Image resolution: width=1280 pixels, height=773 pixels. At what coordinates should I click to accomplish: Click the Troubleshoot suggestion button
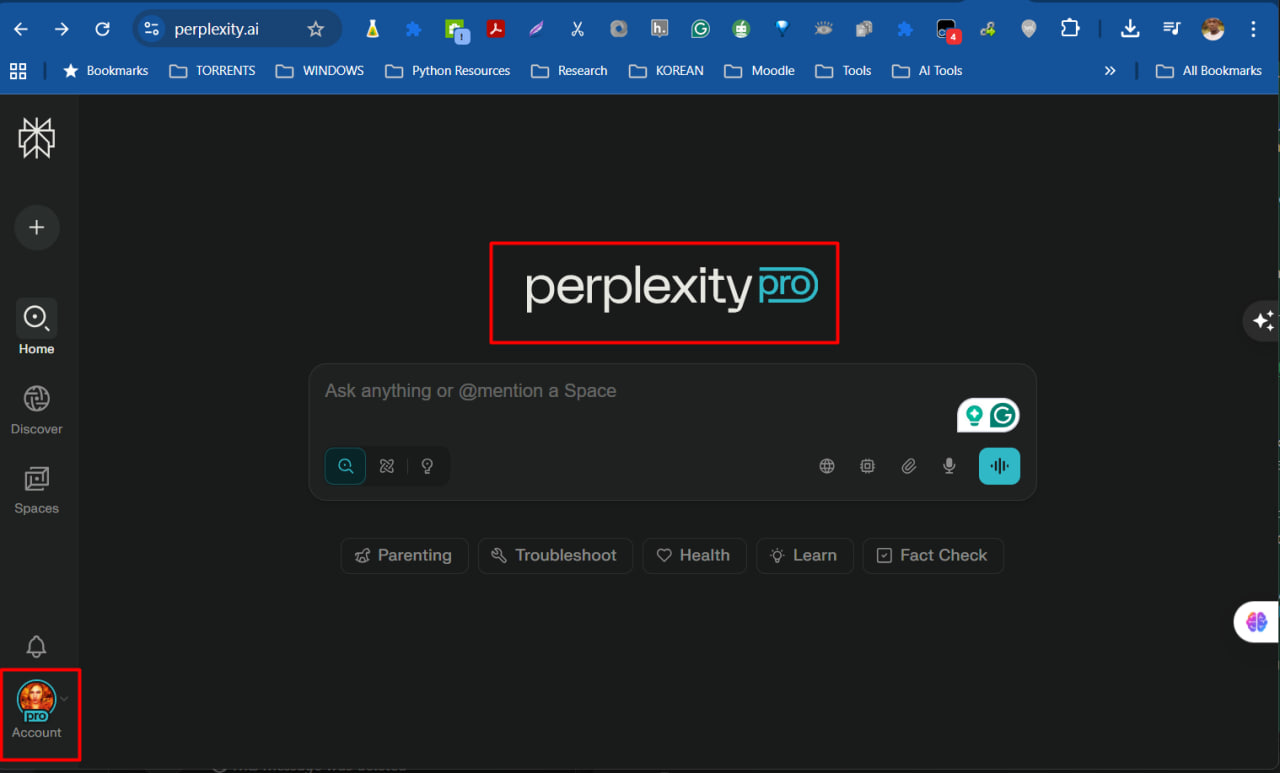[x=555, y=556]
